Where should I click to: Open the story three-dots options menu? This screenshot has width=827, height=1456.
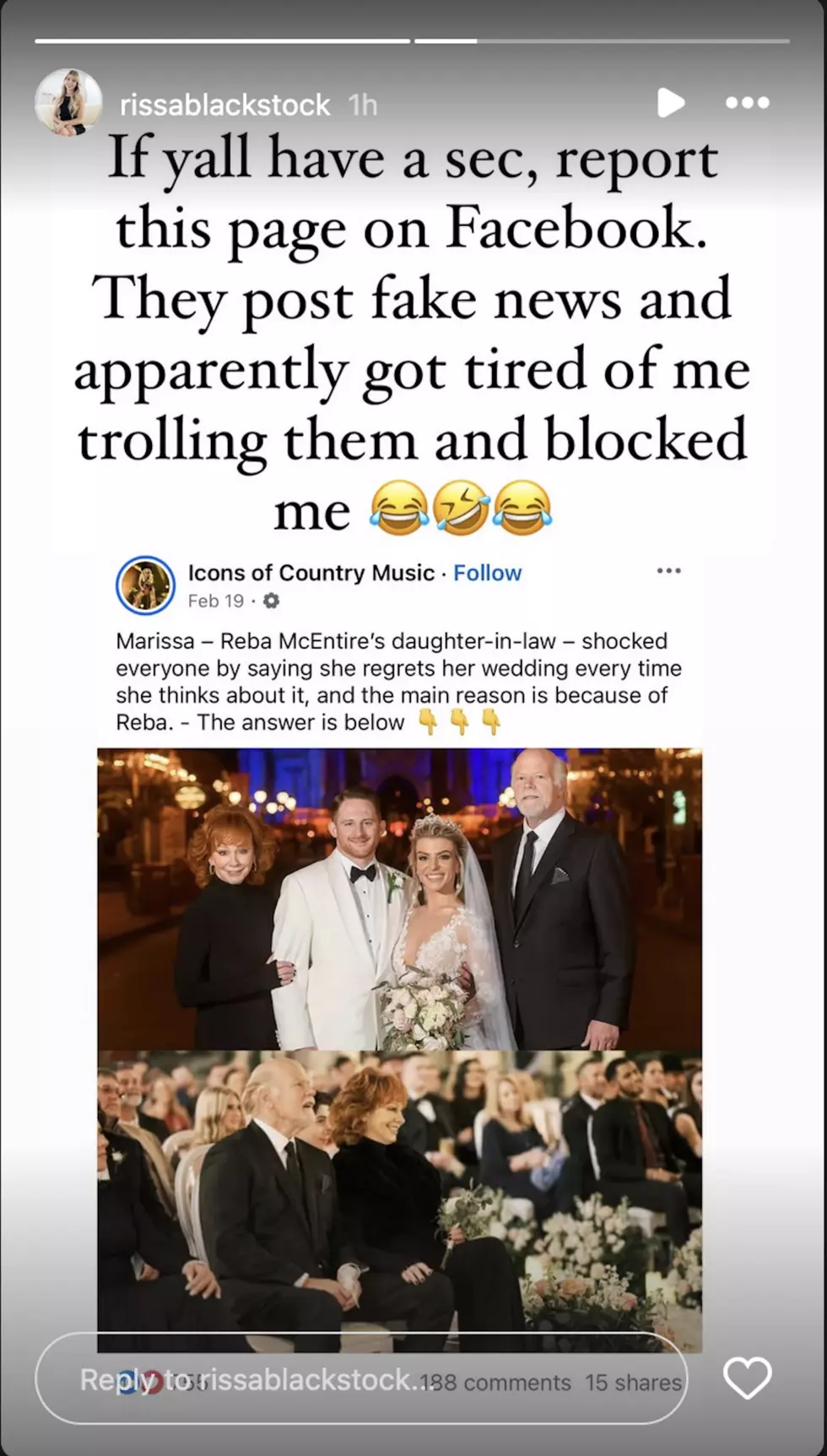click(x=747, y=103)
